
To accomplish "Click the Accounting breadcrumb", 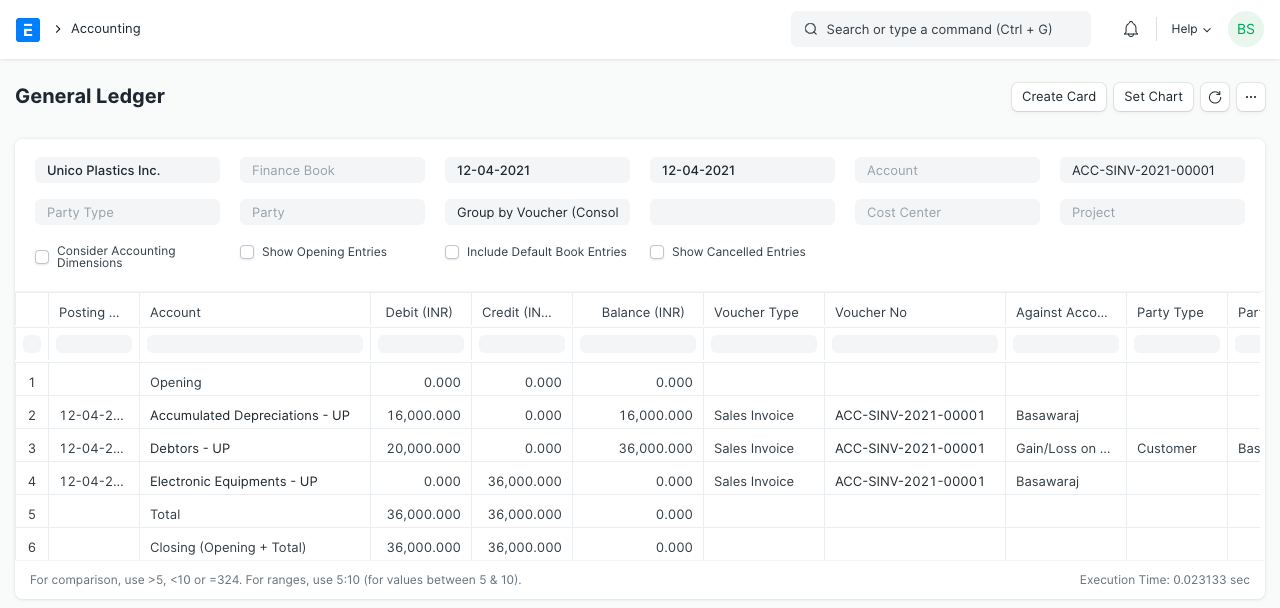I will [x=105, y=29].
